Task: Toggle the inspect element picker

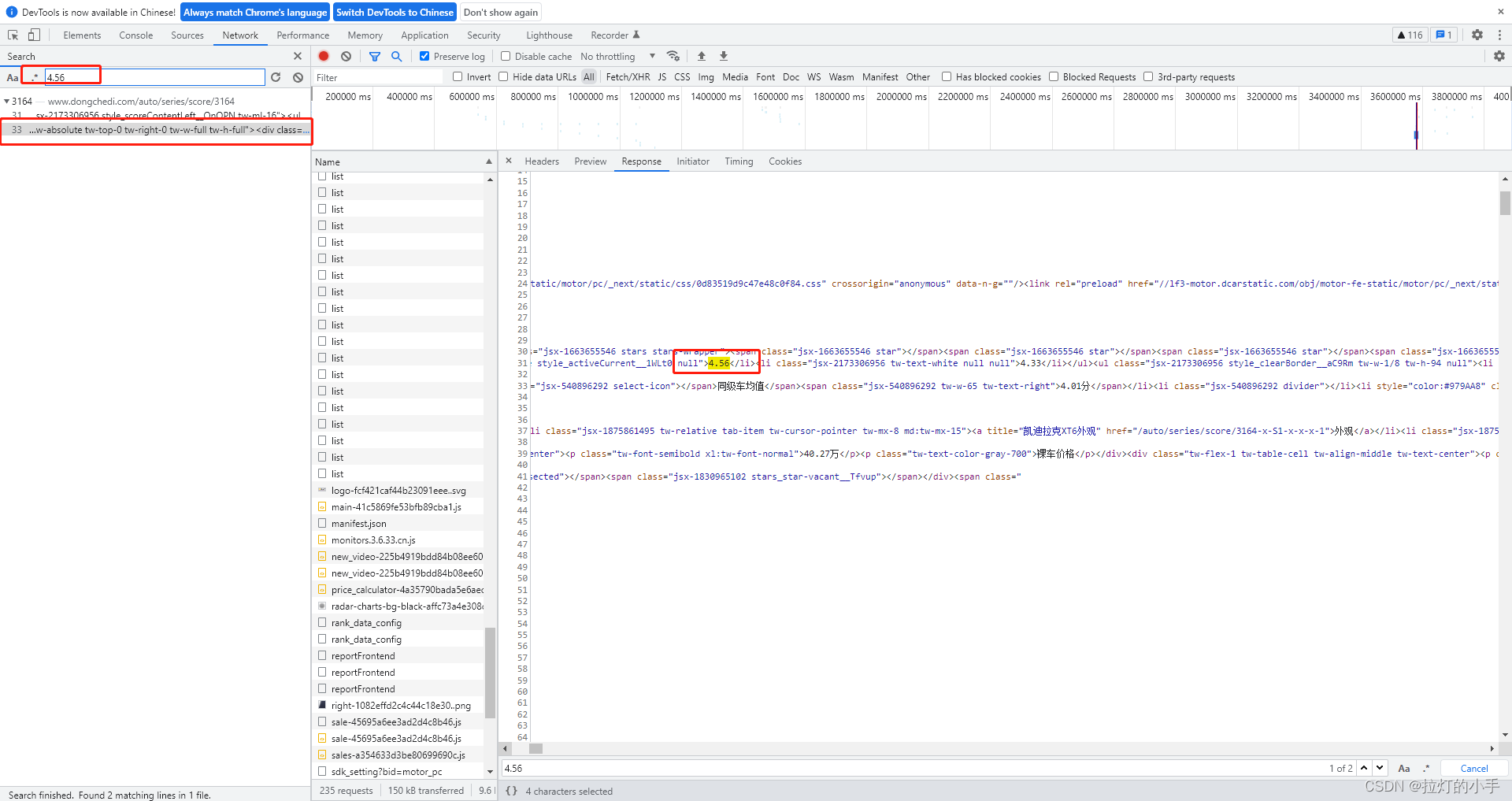Action: [13, 35]
